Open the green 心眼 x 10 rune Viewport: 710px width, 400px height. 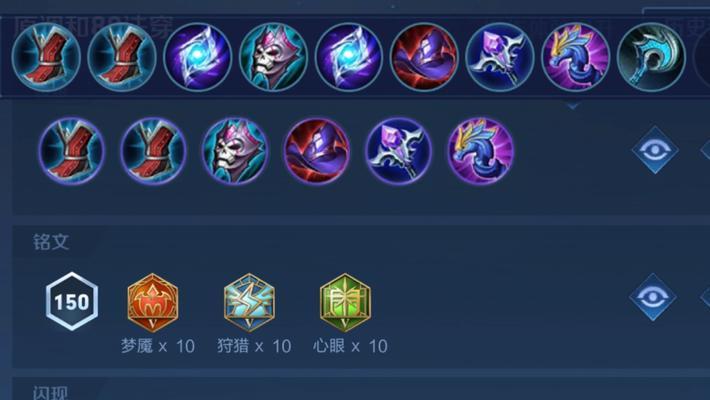(345, 302)
